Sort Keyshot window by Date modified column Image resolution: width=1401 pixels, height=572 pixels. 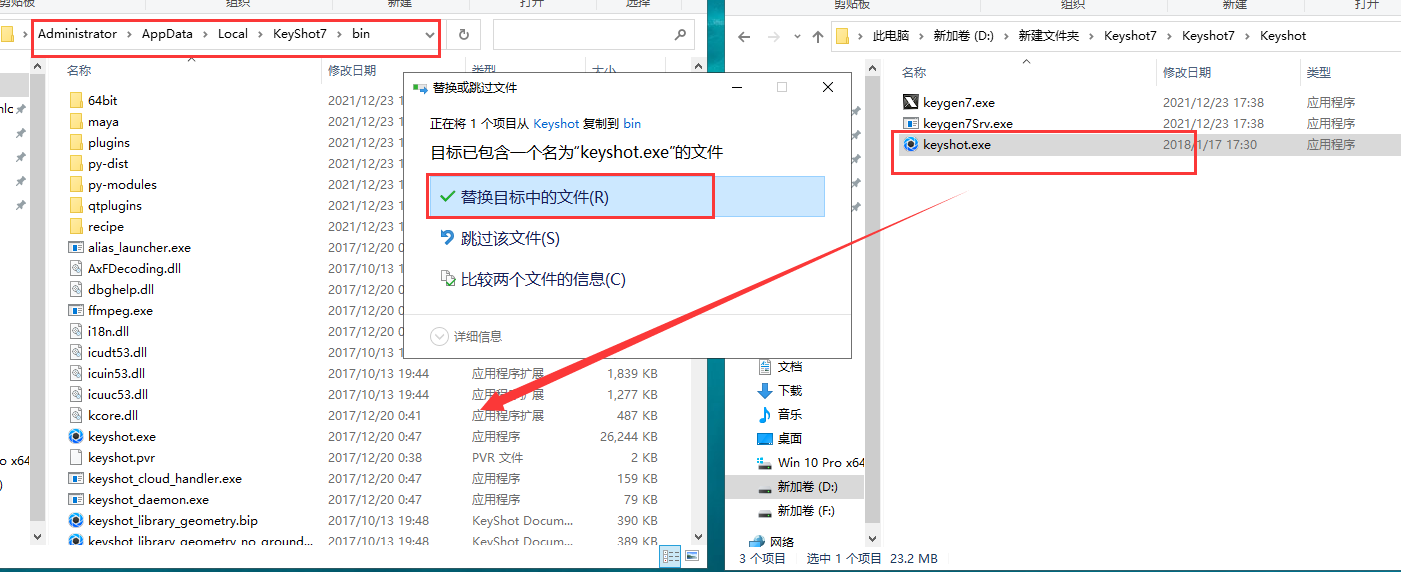tap(1187, 73)
